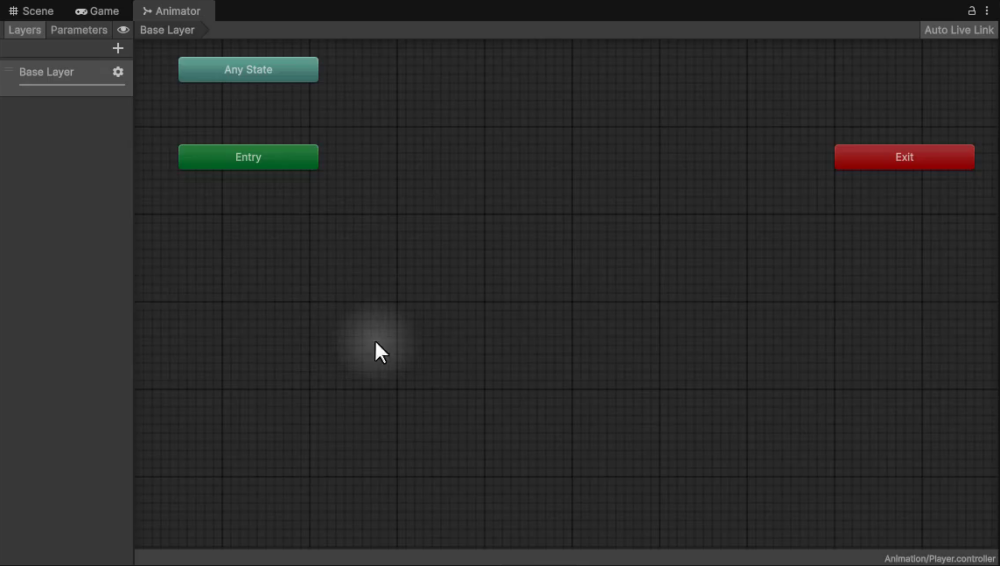Select the red Exit node
1000x566 pixels.
click(x=904, y=157)
